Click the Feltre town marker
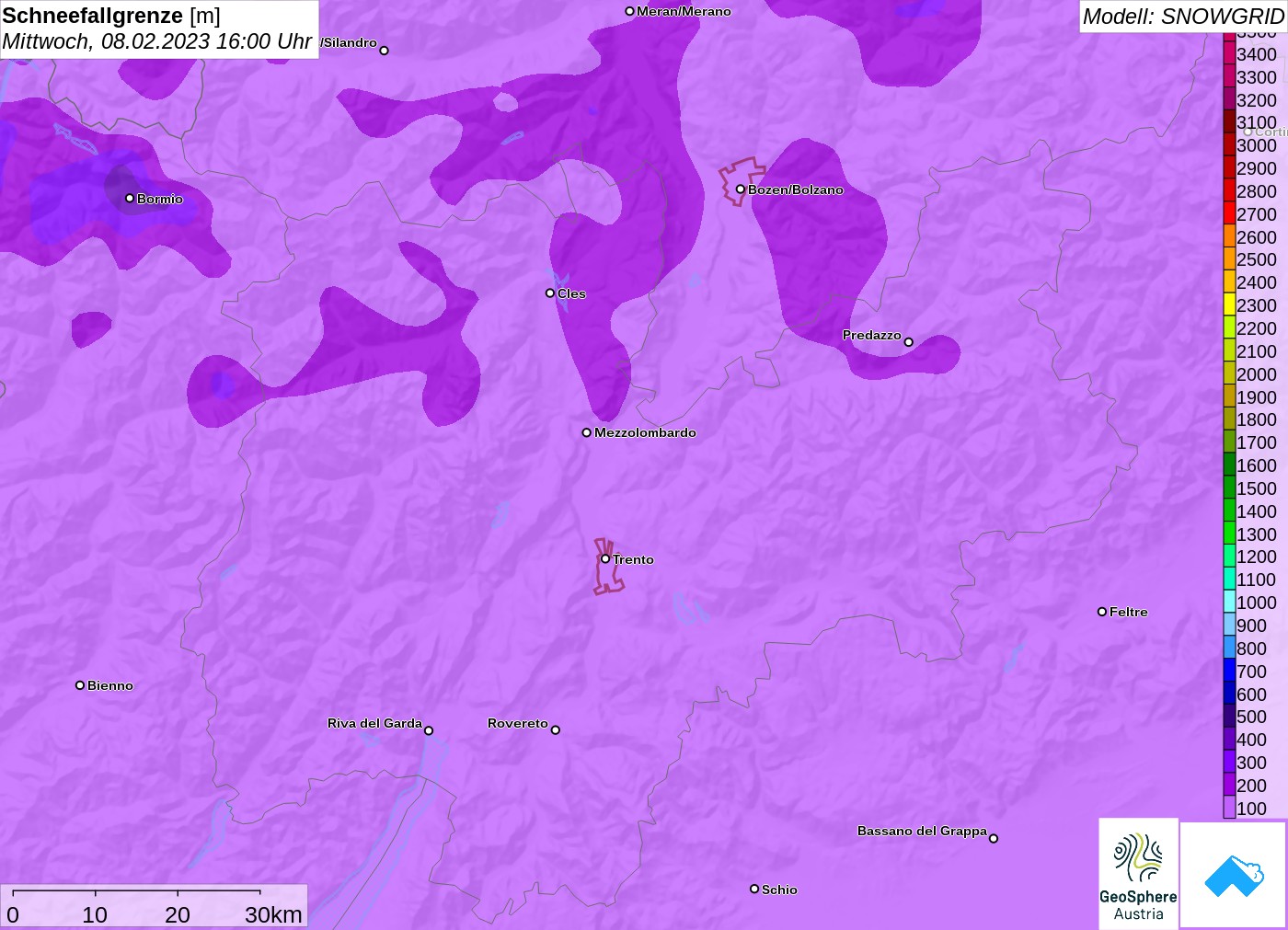The width and height of the screenshot is (1288, 930). pyautogui.click(x=1102, y=612)
